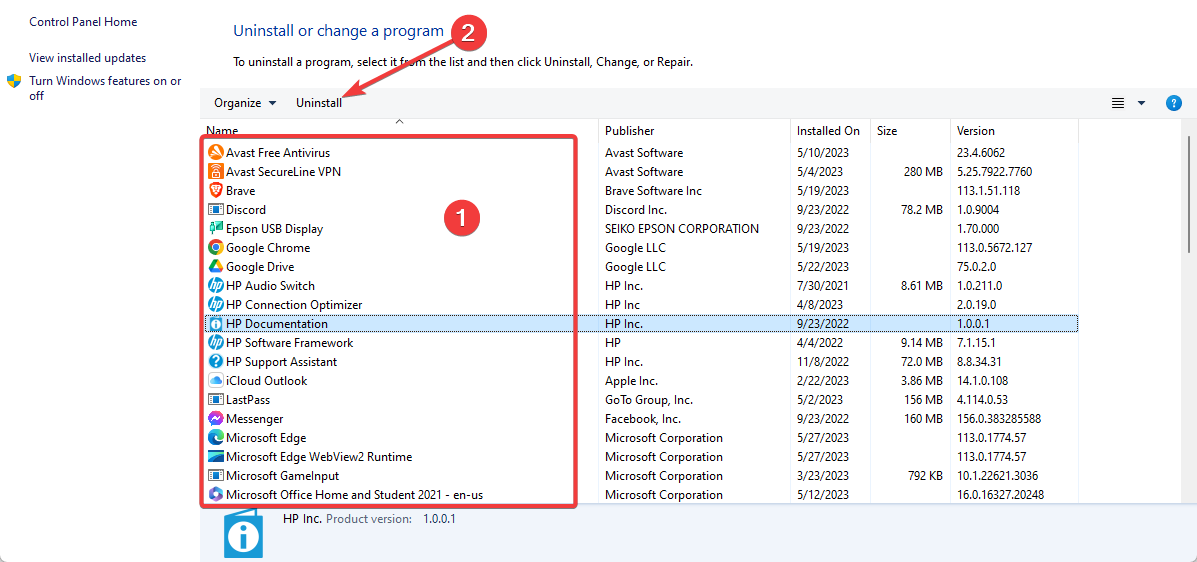
Task: Select the Google Drive entry
Action: [x=260, y=266]
